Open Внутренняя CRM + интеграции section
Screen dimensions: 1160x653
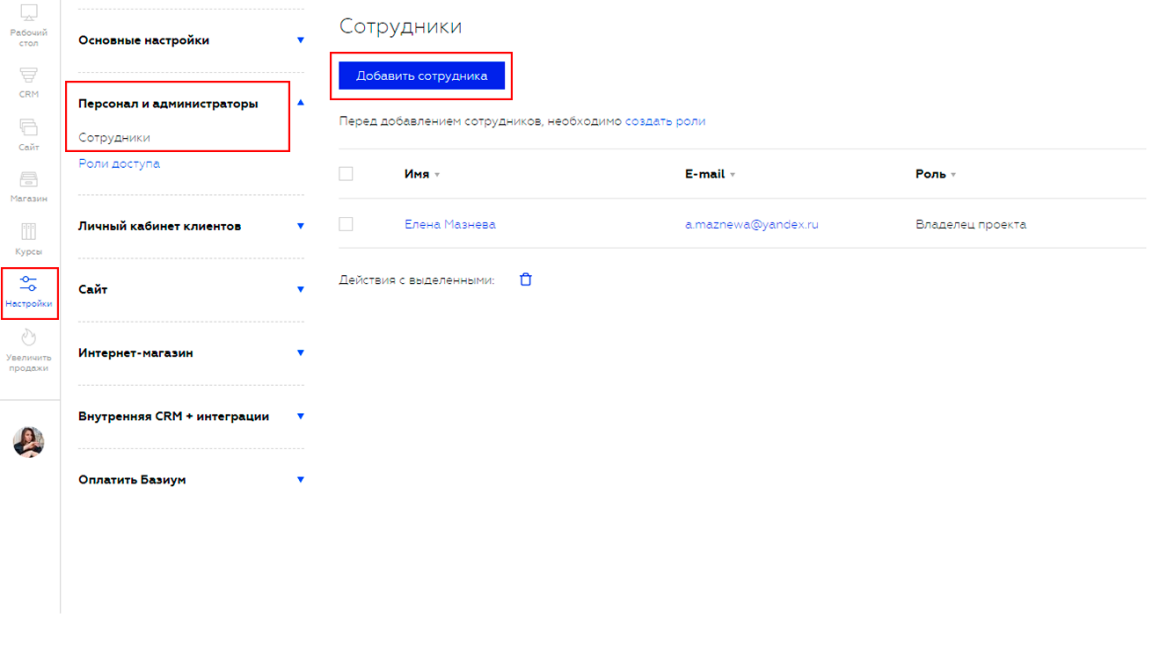click(174, 416)
